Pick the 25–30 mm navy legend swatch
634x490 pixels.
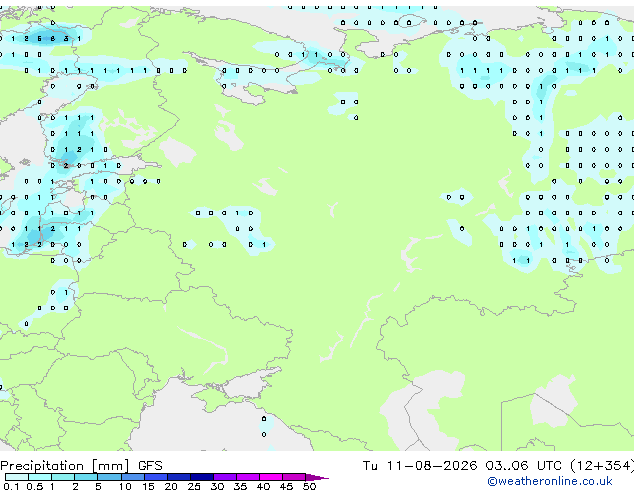pos(202,477)
